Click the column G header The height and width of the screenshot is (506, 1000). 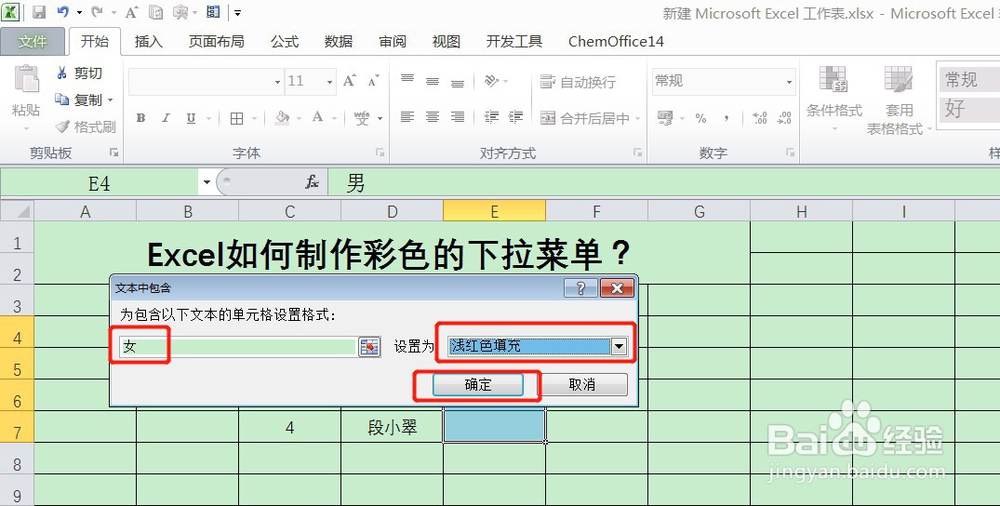tap(699, 212)
